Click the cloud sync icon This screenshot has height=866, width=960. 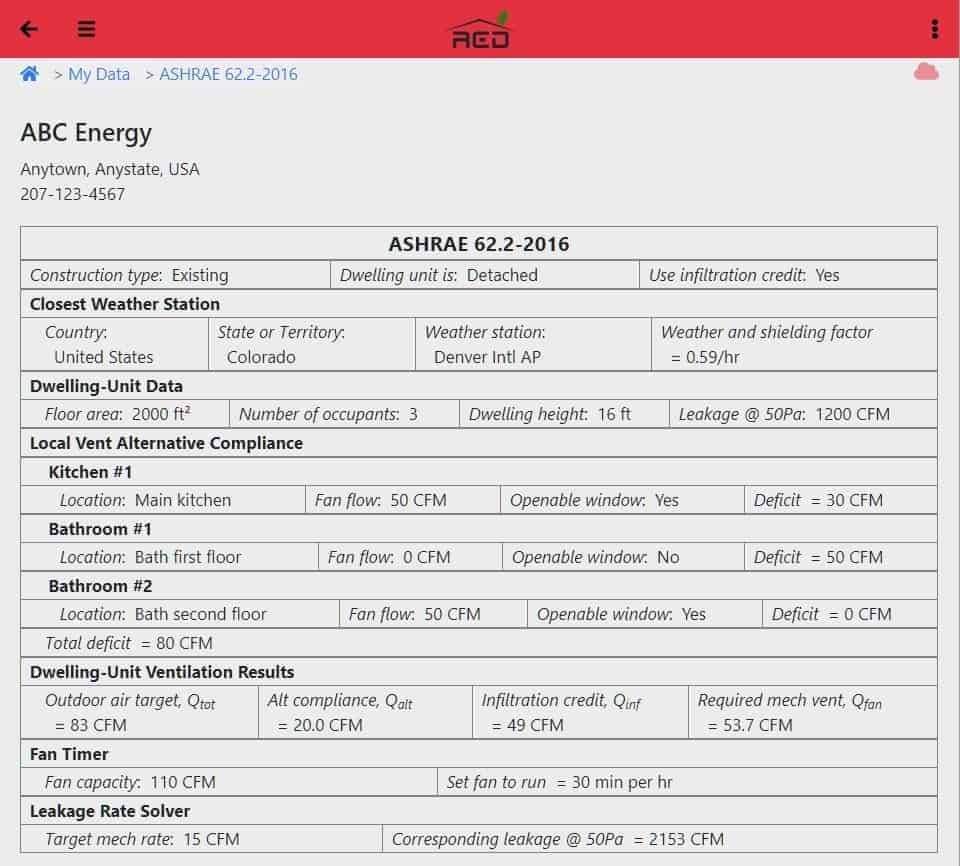pyautogui.click(x=926, y=72)
